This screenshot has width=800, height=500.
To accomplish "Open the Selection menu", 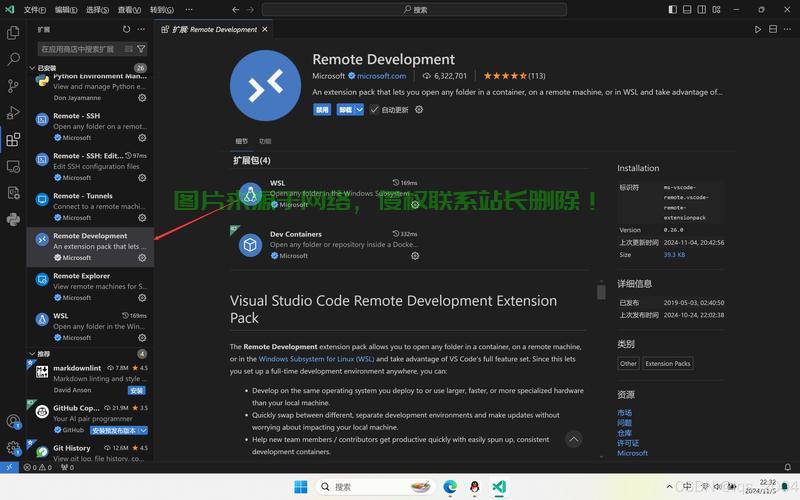I will coord(97,10).
